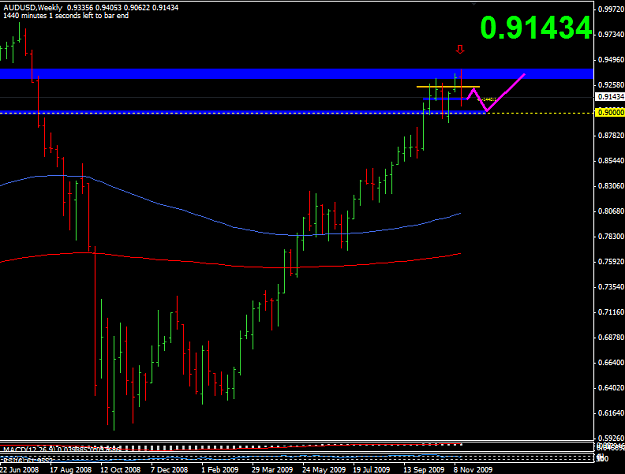The height and width of the screenshot is (474, 625).
Task: Click the 0.78300 price axis label
Action: pyautogui.click(x=611, y=236)
